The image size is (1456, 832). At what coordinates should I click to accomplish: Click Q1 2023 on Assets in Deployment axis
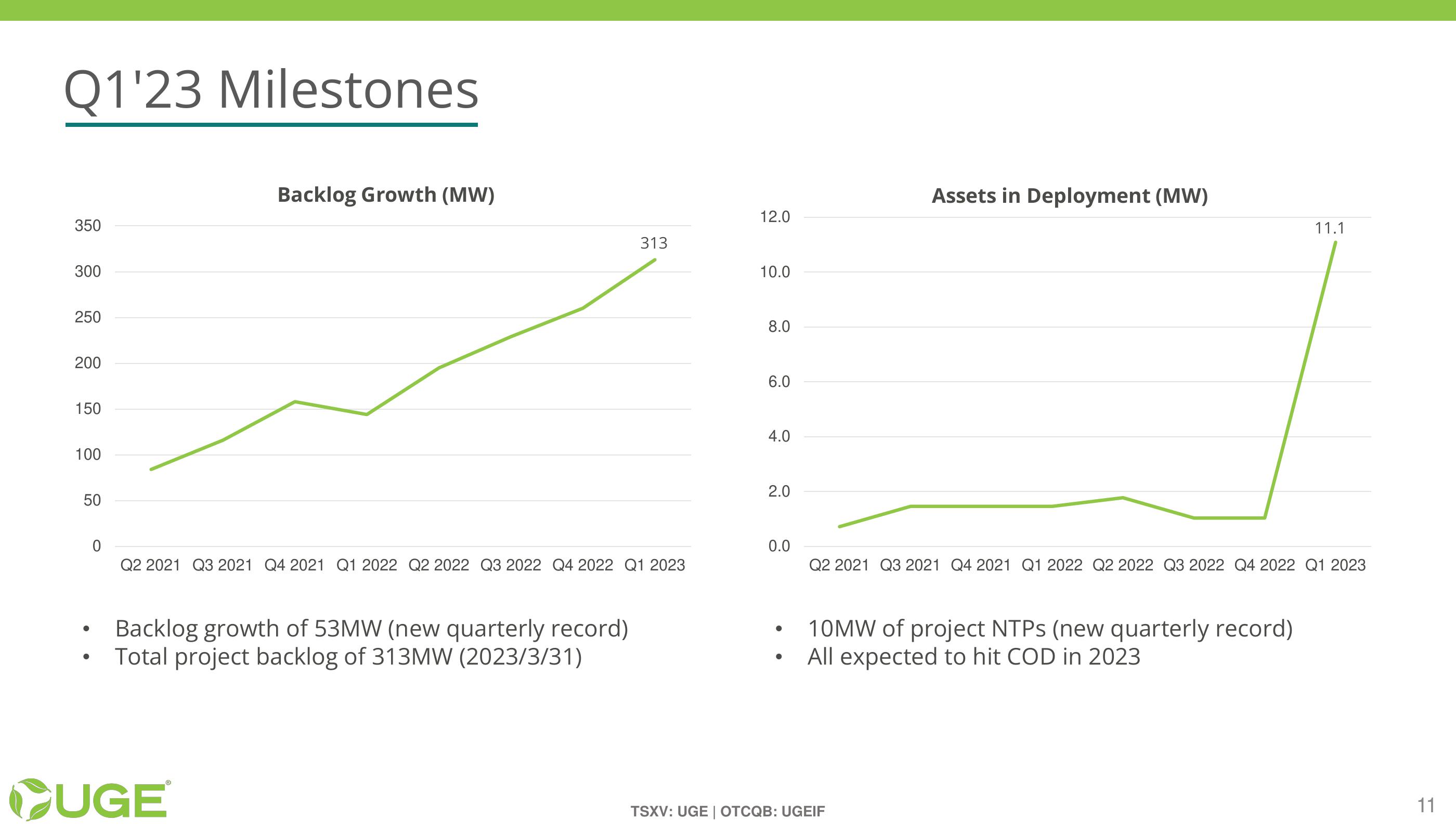[1335, 565]
